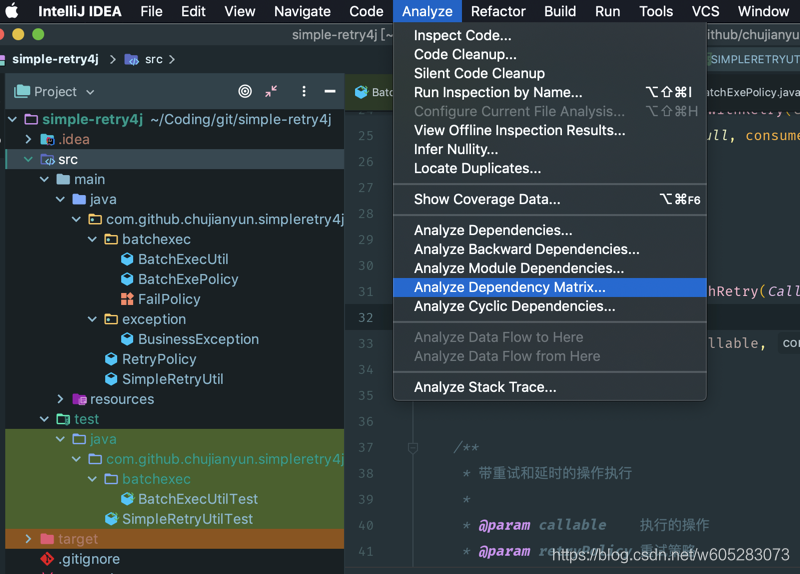This screenshot has height=574, width=800.
Task: Open the Navigate menu
Action: 302,11
